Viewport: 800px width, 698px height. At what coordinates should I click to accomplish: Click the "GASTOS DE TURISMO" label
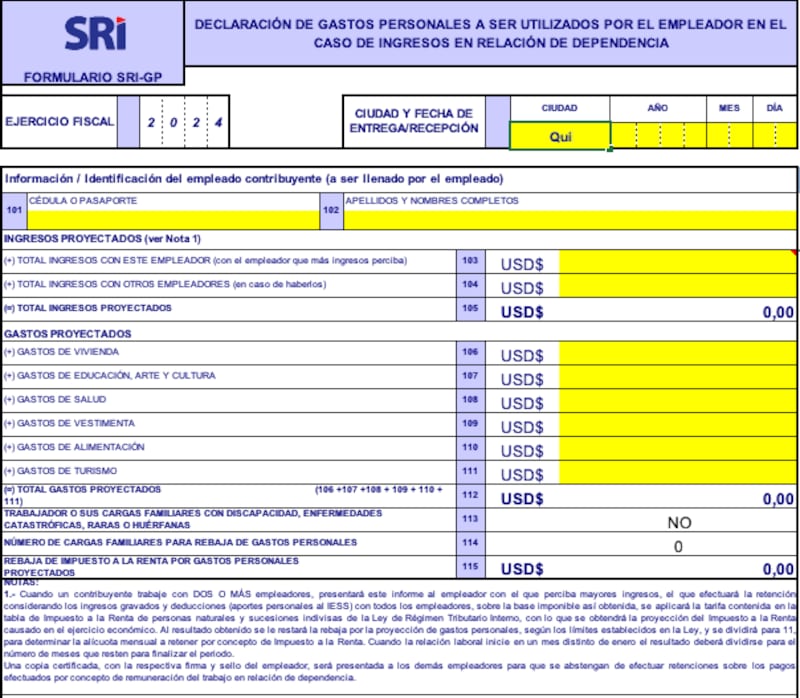(61, 471)
